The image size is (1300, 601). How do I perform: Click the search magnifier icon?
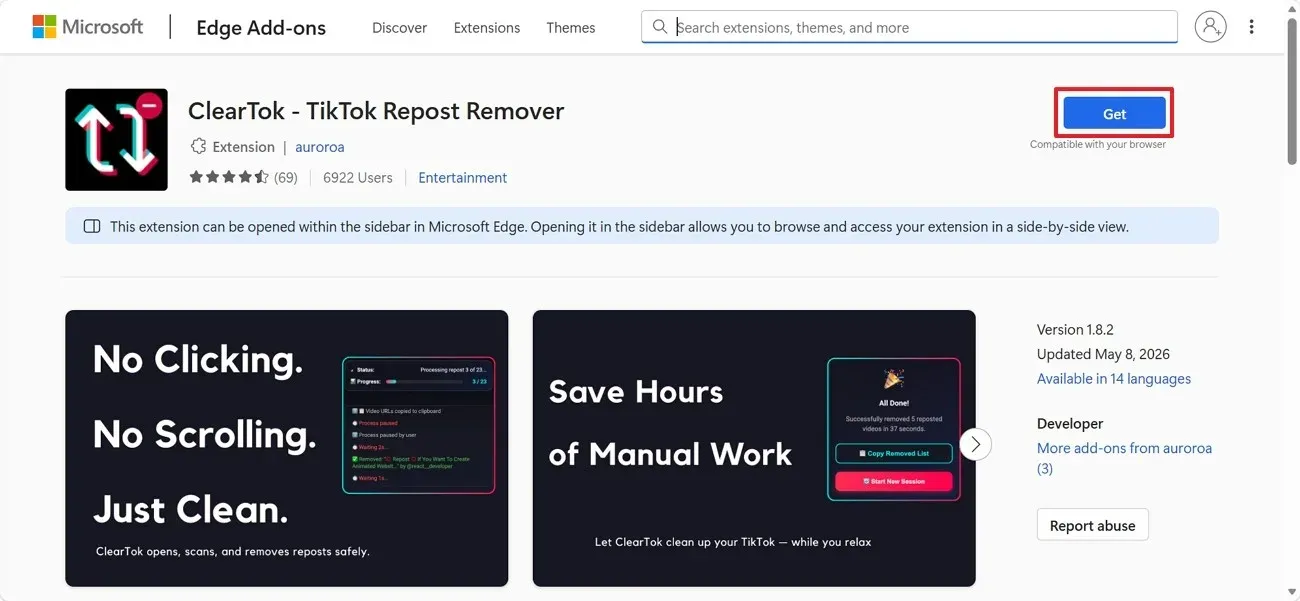tap(659, 27)
